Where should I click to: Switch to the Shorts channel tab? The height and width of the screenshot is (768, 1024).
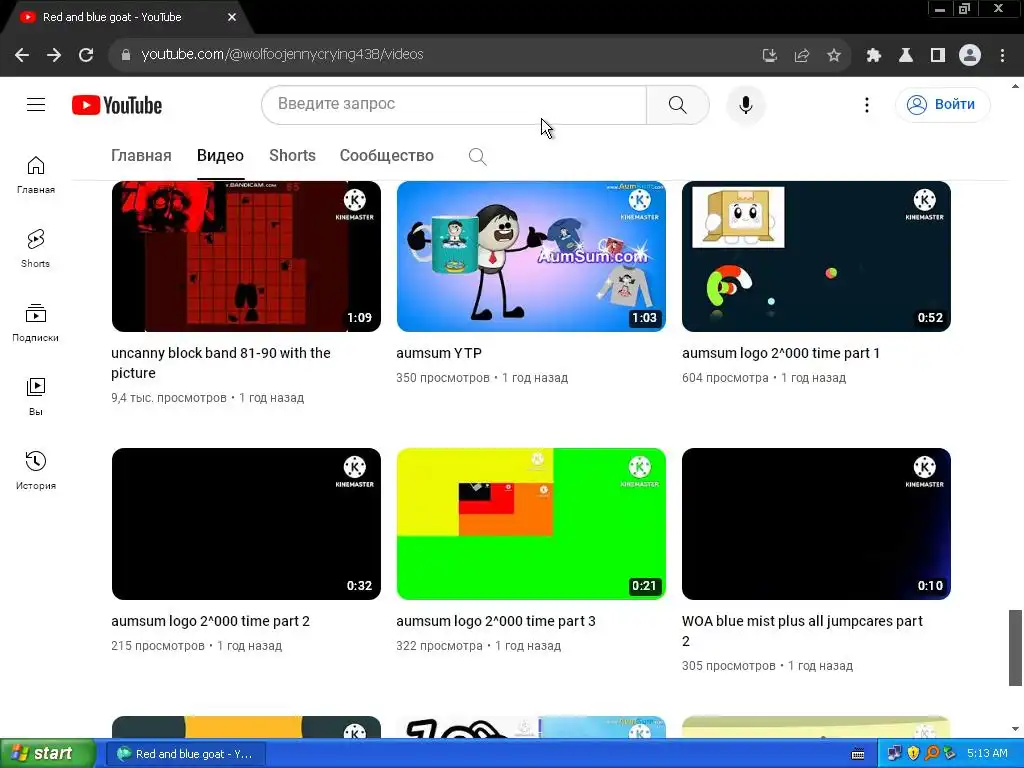coord(292,155)
